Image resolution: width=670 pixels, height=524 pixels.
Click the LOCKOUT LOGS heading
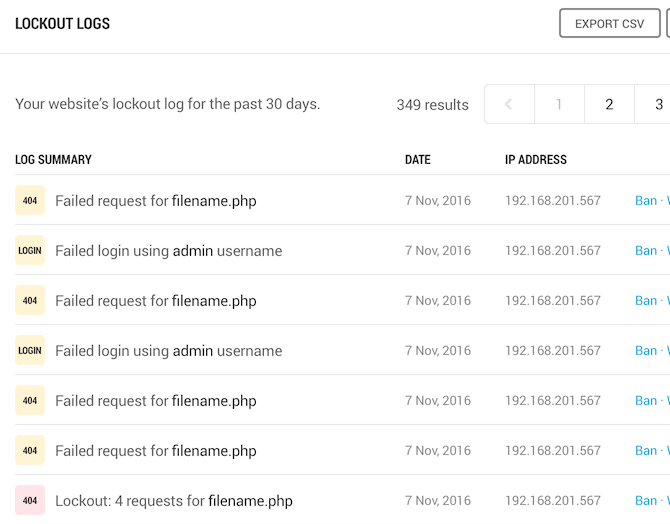(62, 24)
